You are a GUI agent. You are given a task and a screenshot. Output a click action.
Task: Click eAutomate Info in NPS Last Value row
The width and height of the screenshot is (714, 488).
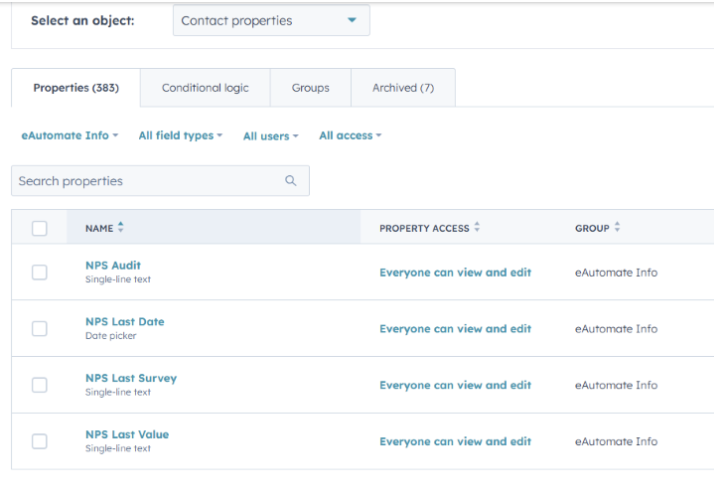coord(616,441)
